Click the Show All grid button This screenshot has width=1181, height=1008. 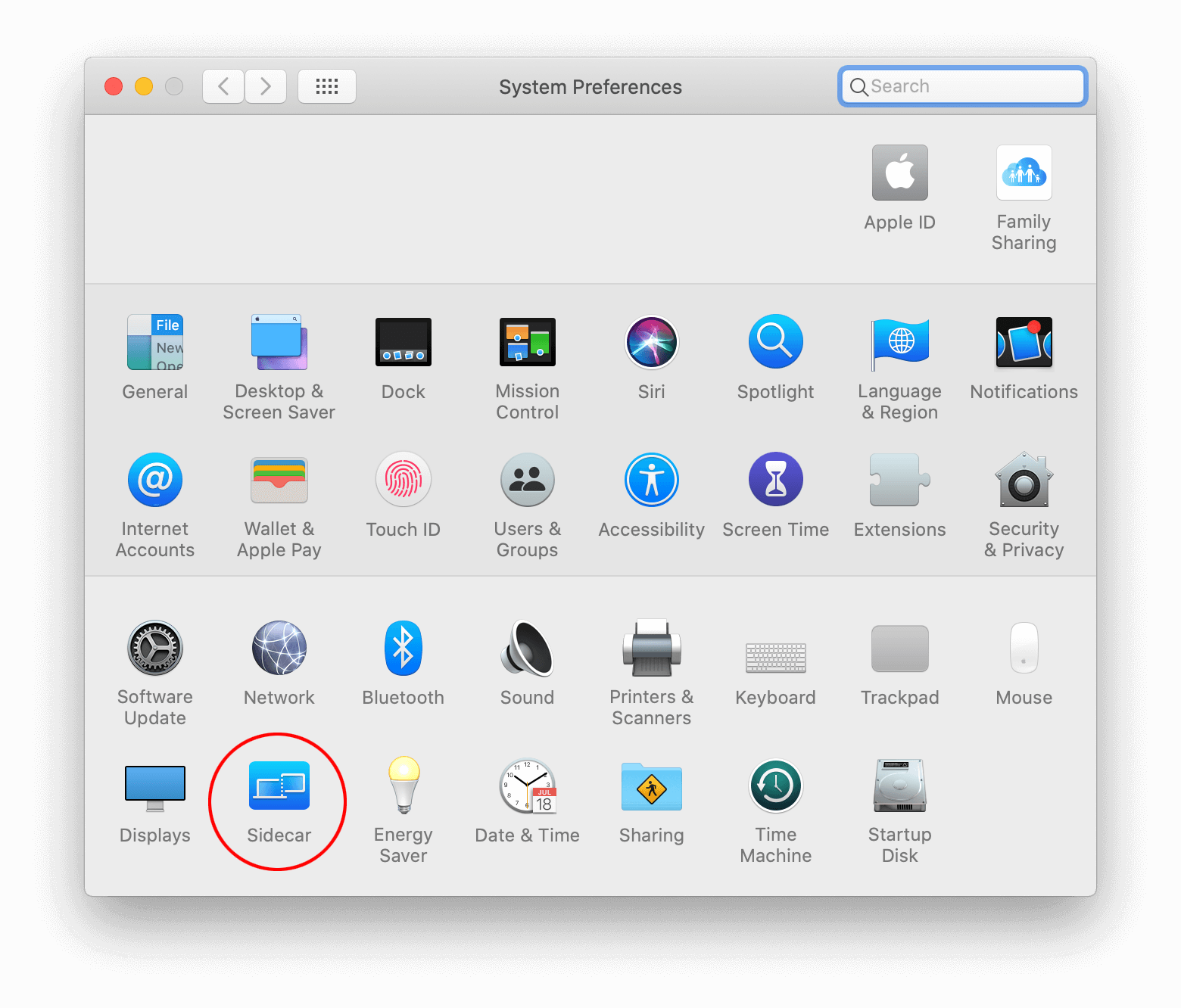327,86
